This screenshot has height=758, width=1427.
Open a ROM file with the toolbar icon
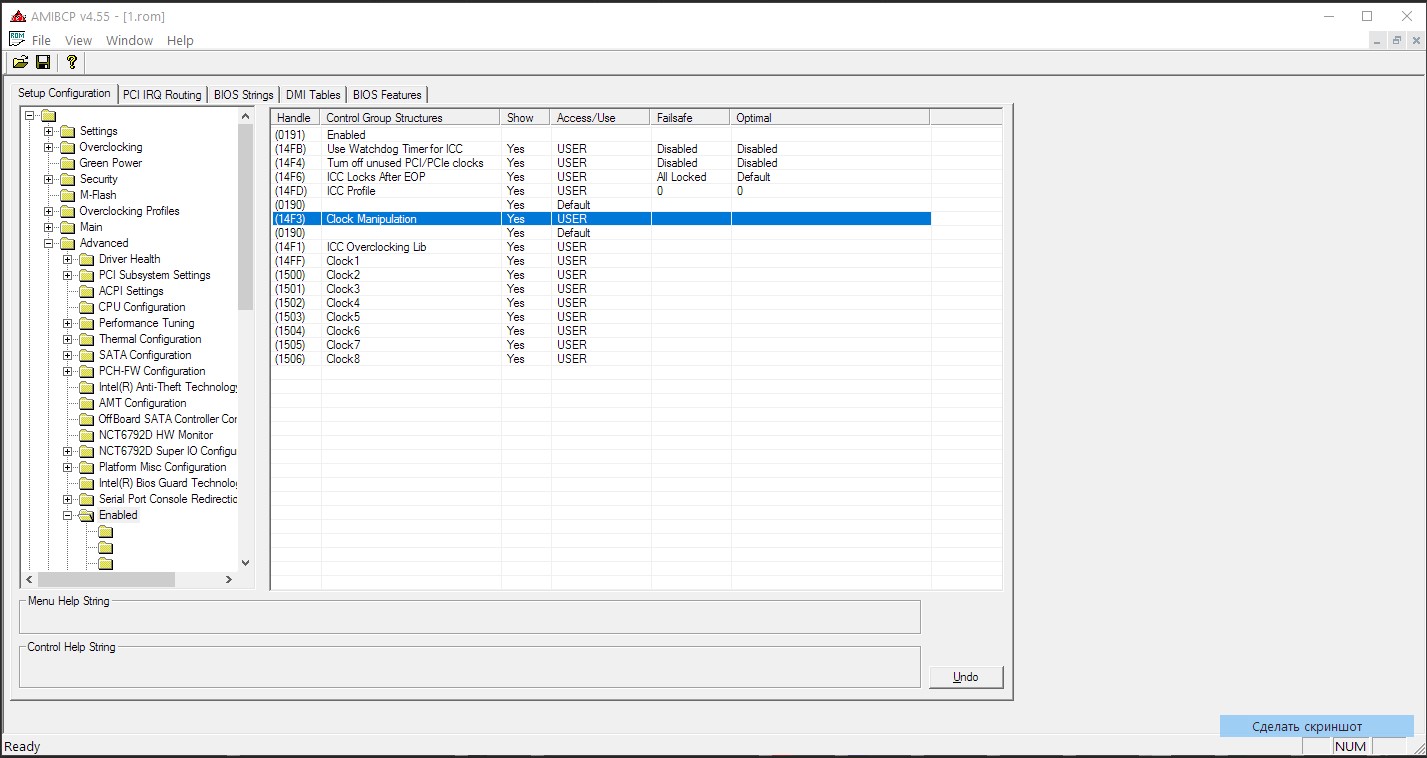pyautogui.click(x=20, y=62)
